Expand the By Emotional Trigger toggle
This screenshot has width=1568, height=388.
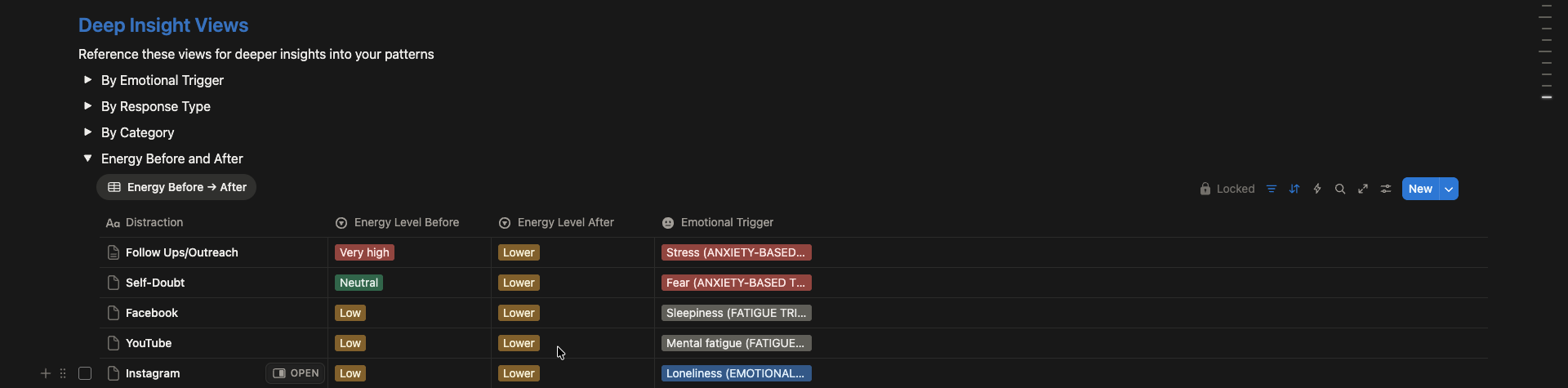coord(87,80)
